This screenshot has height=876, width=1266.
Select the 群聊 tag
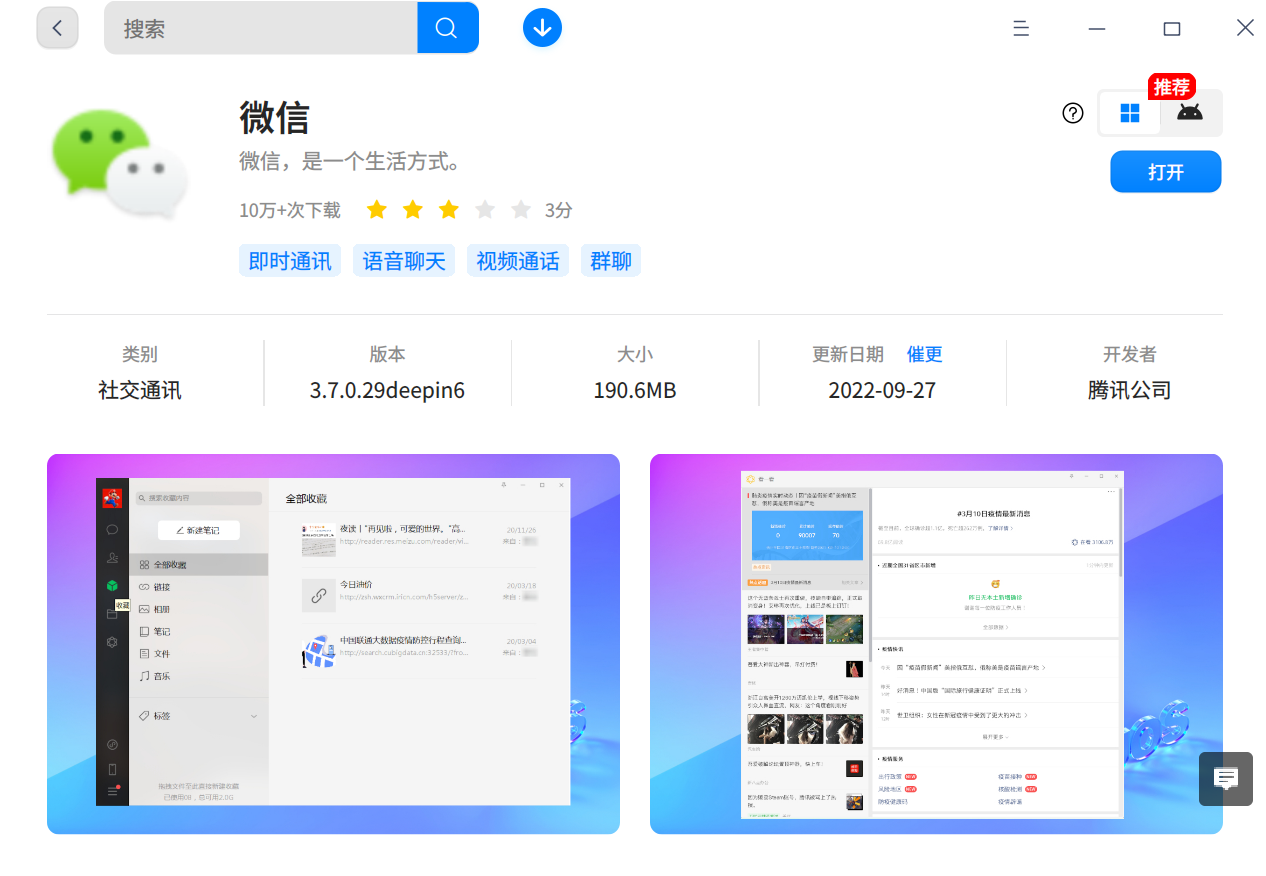[x=611, y=261]
